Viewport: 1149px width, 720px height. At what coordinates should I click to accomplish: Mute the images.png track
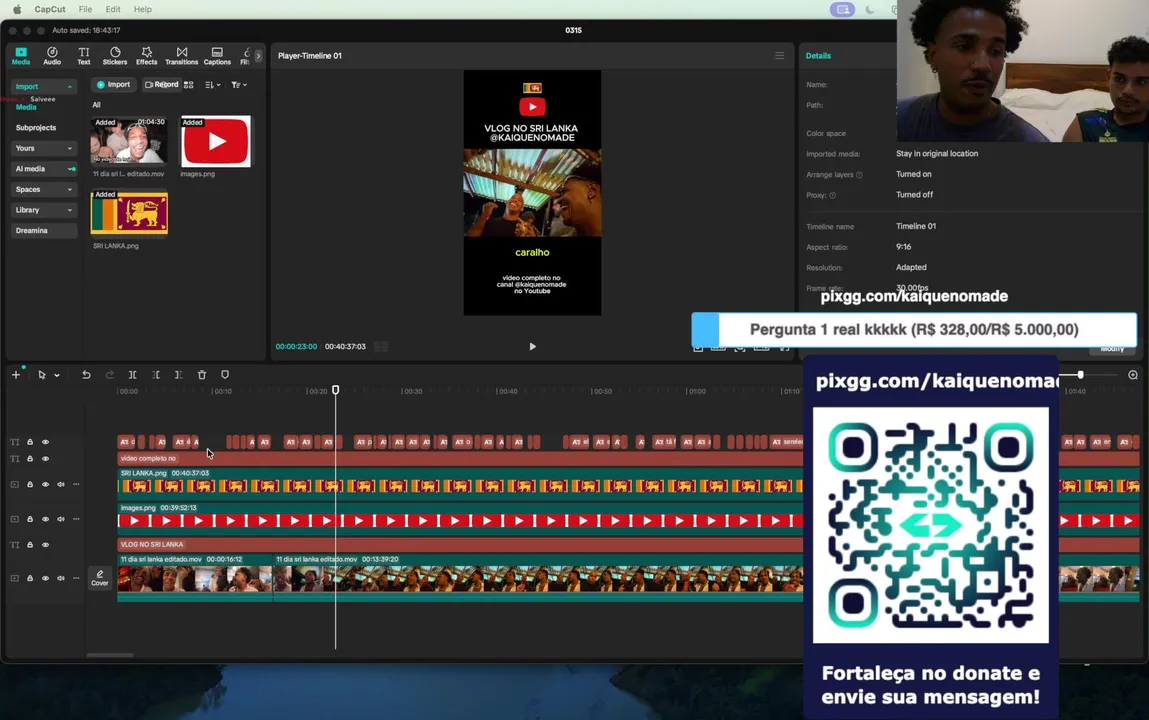click(61, 519)
